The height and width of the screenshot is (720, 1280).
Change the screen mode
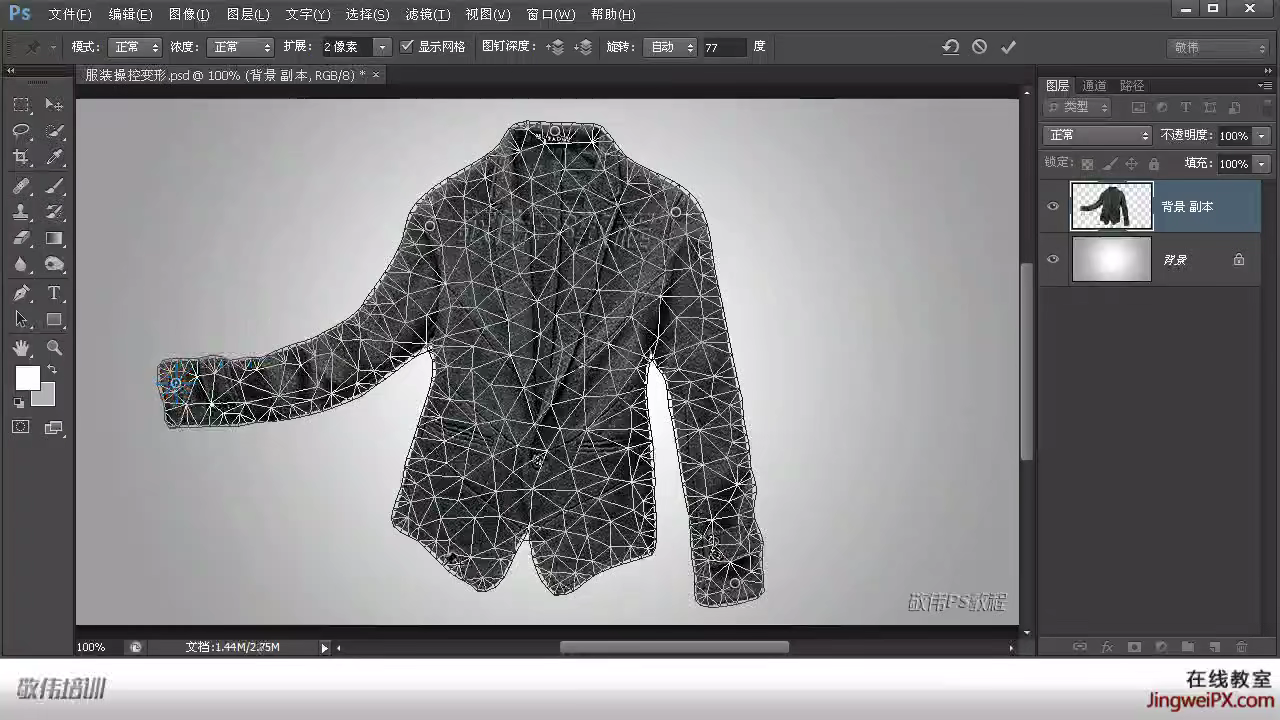tap(54, 428)
